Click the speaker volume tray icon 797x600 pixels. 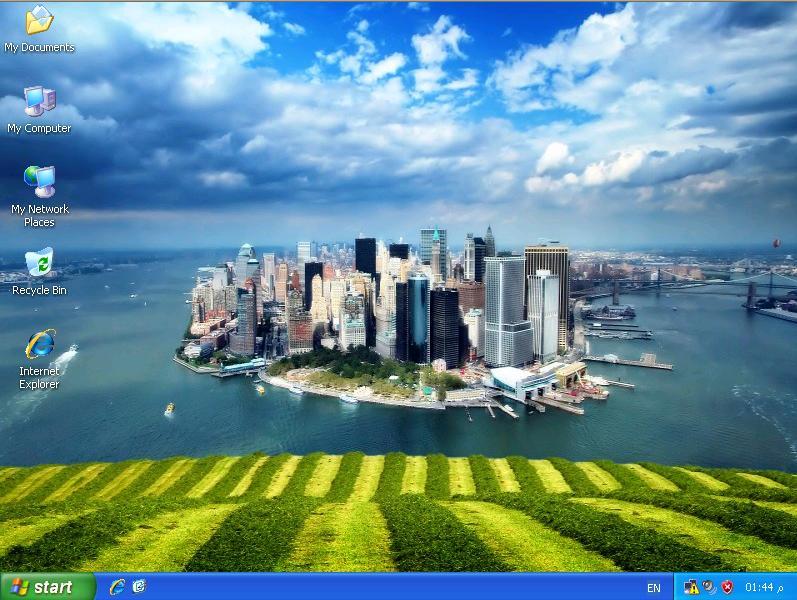pos(709,587)
